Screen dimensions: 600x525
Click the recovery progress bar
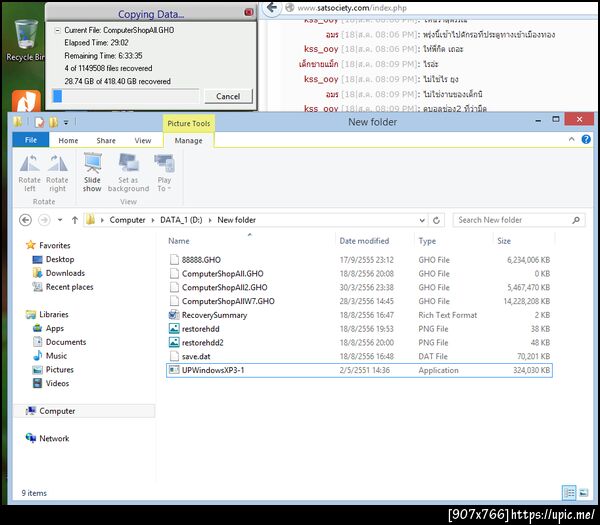126,96
